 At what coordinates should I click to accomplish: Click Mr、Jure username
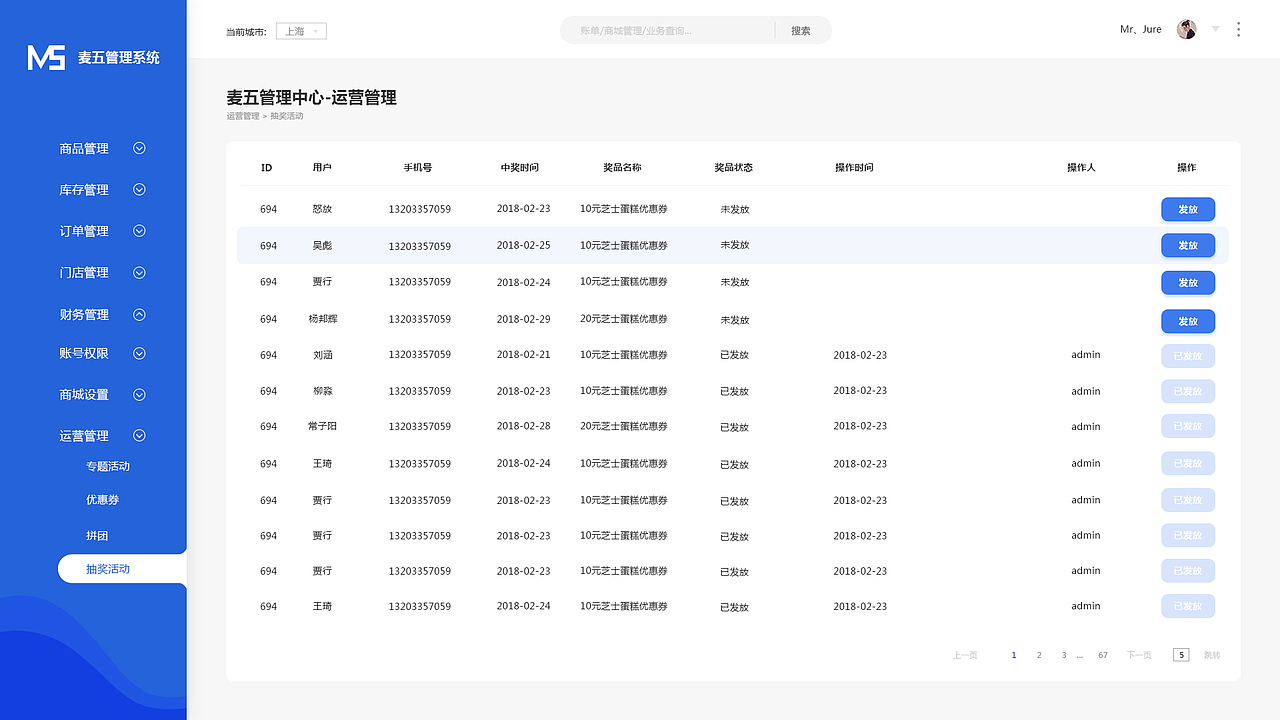[x=1141, y=30]
